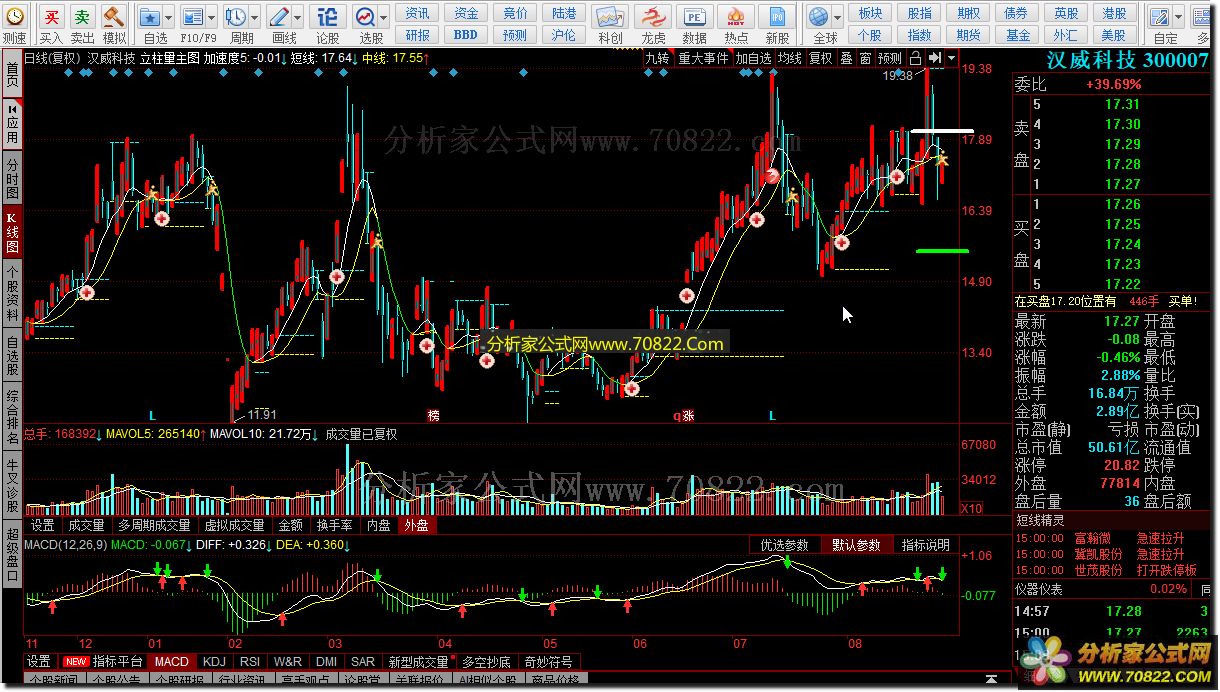This screenshot has width=1220, height=692.
Task: Click the lock icon on chart header
Action: 916,58
